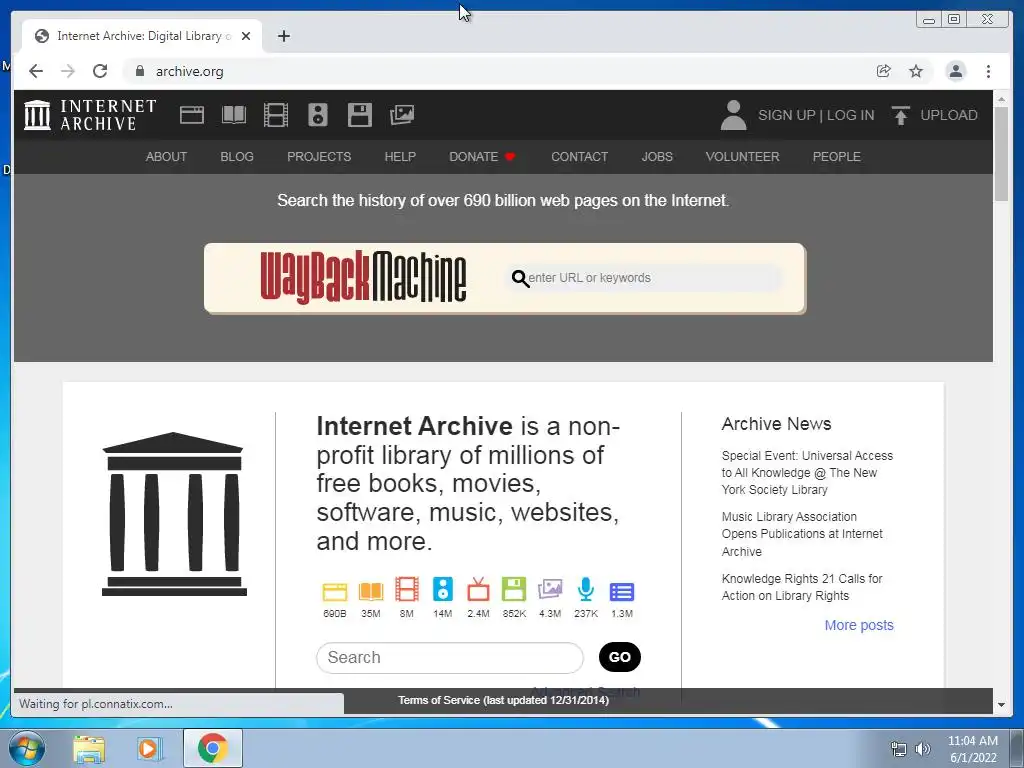1024x768 pixels.
Task: Click the Internet Archive logo in header
Action: tap(90, 115)
